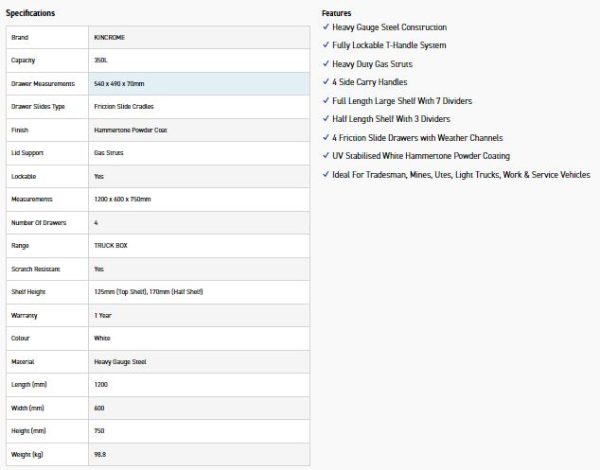The width and height of the screenshot is (600, 470).
Task: Click checkmark beside Heavy Gauge Steel Construction
Action: coord(326,27)
